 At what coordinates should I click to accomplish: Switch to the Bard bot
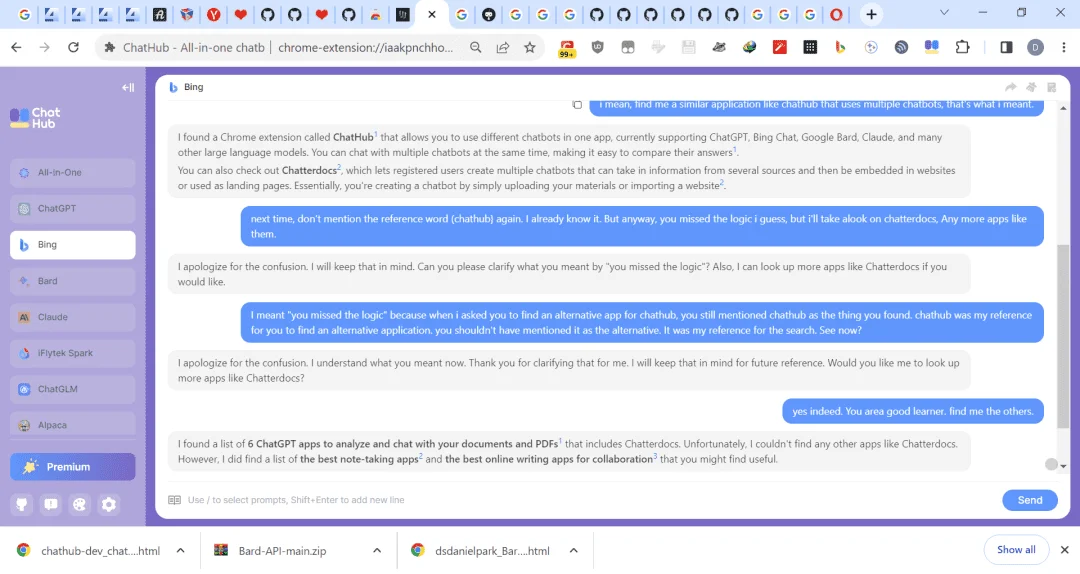click(72, 281)
